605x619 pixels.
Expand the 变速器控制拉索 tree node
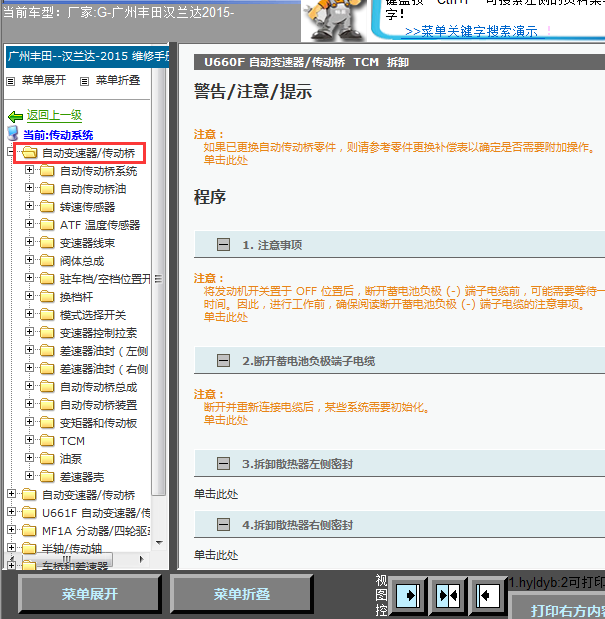(x=29, y=332)
